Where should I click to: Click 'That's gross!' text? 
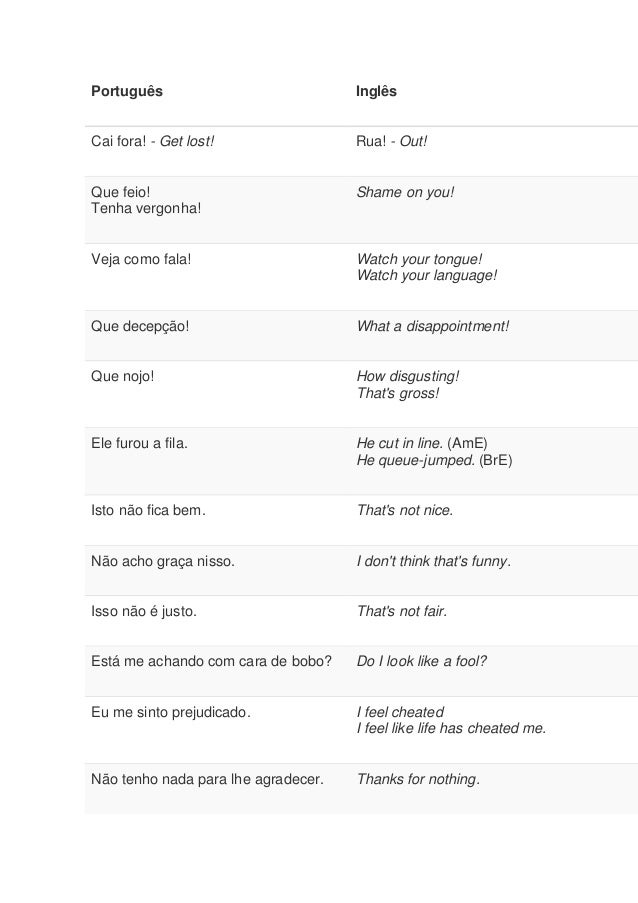[398, 393]
